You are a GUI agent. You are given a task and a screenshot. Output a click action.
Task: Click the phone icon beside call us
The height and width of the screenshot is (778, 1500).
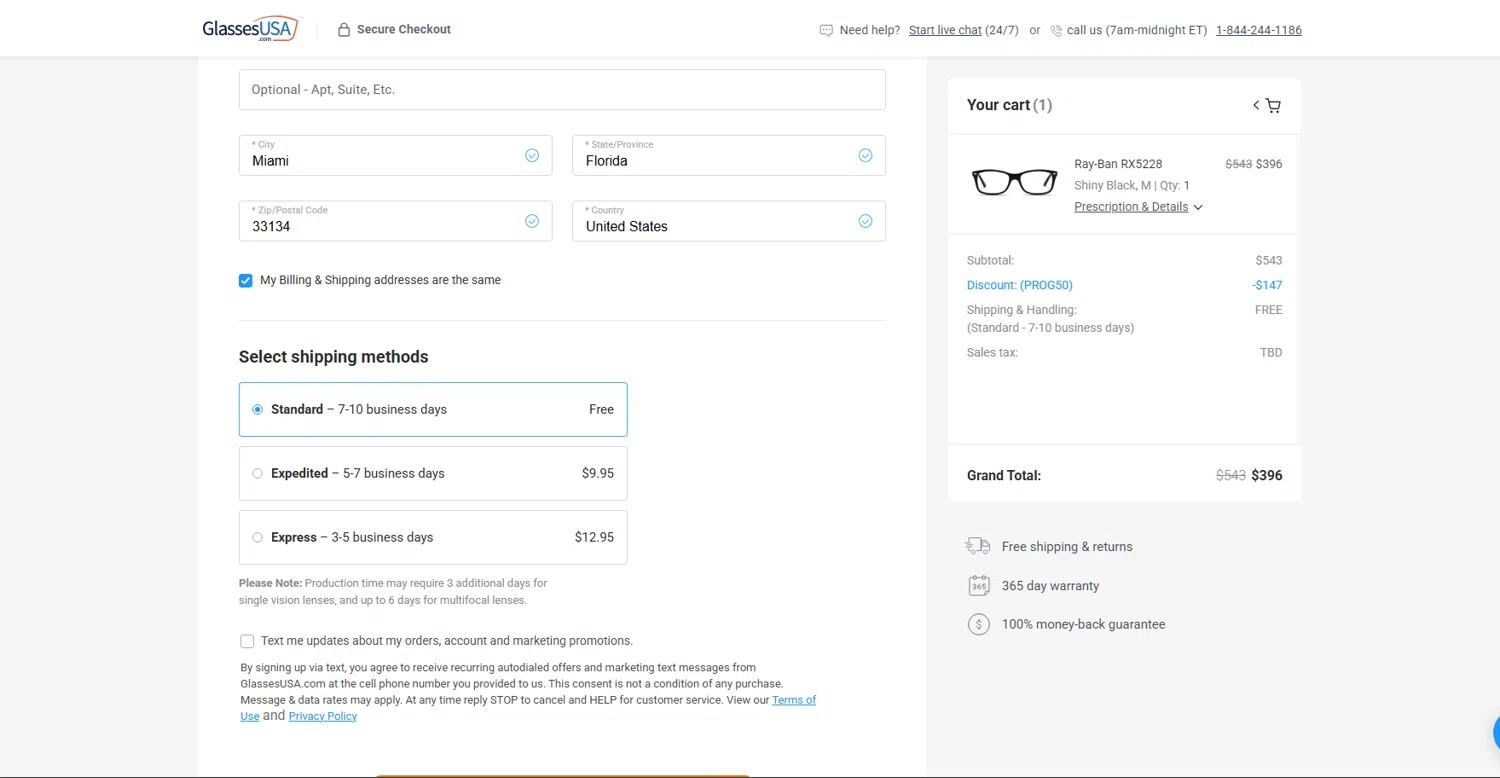pos(1056,30)
